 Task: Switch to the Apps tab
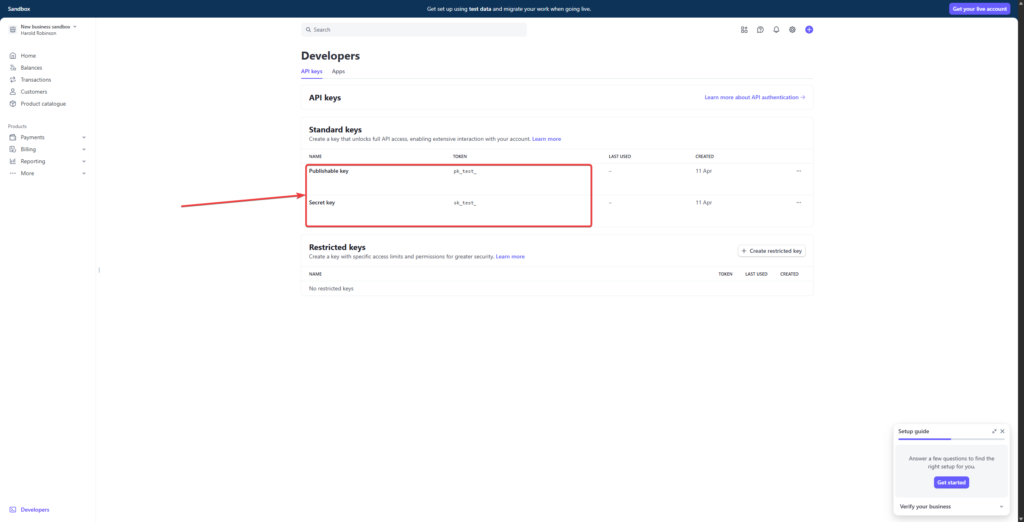click(338, 72)
